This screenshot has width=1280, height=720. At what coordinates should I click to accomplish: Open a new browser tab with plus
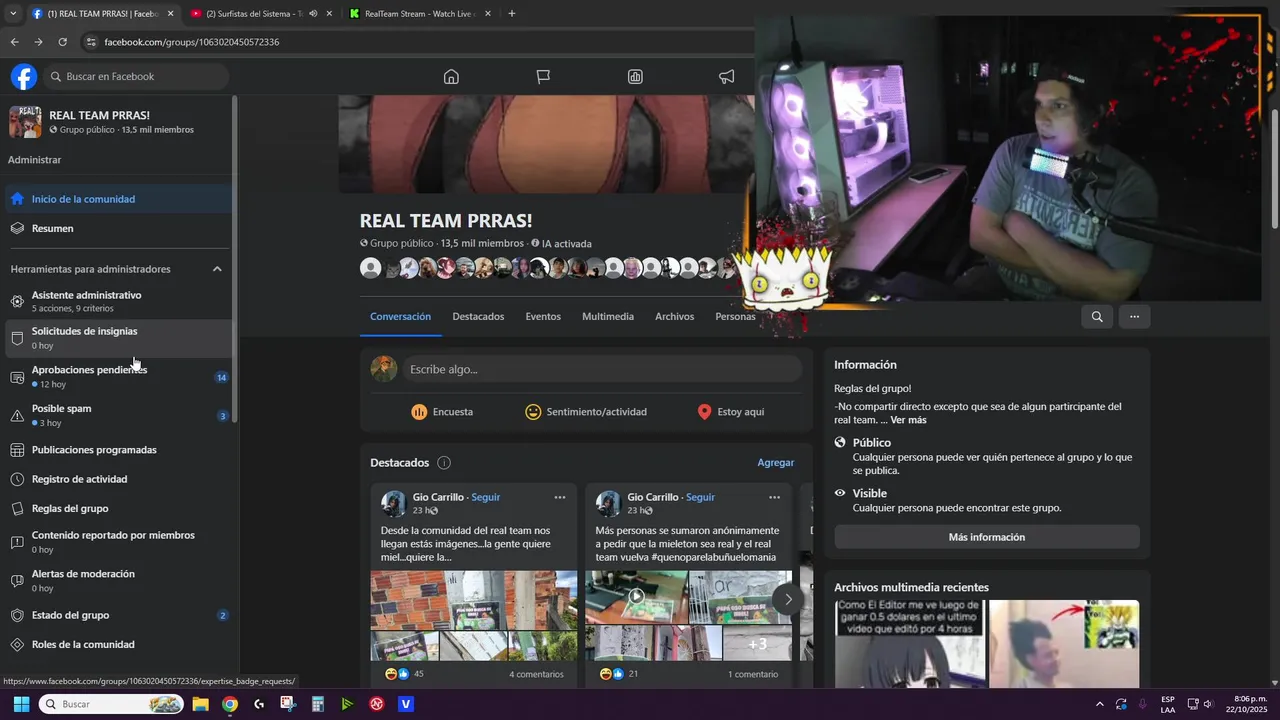pos(512,14)
